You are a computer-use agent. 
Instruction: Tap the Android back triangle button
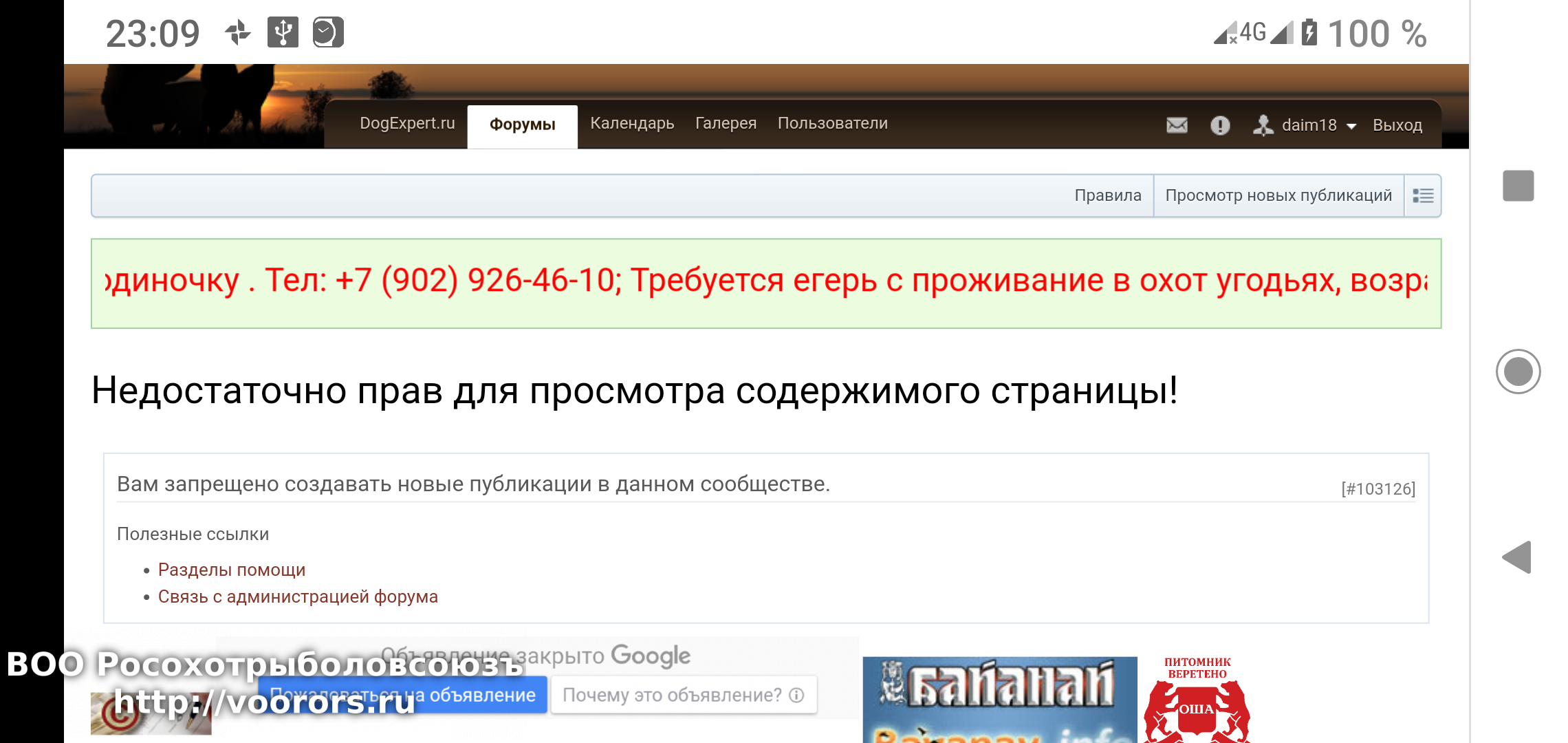1517,557
